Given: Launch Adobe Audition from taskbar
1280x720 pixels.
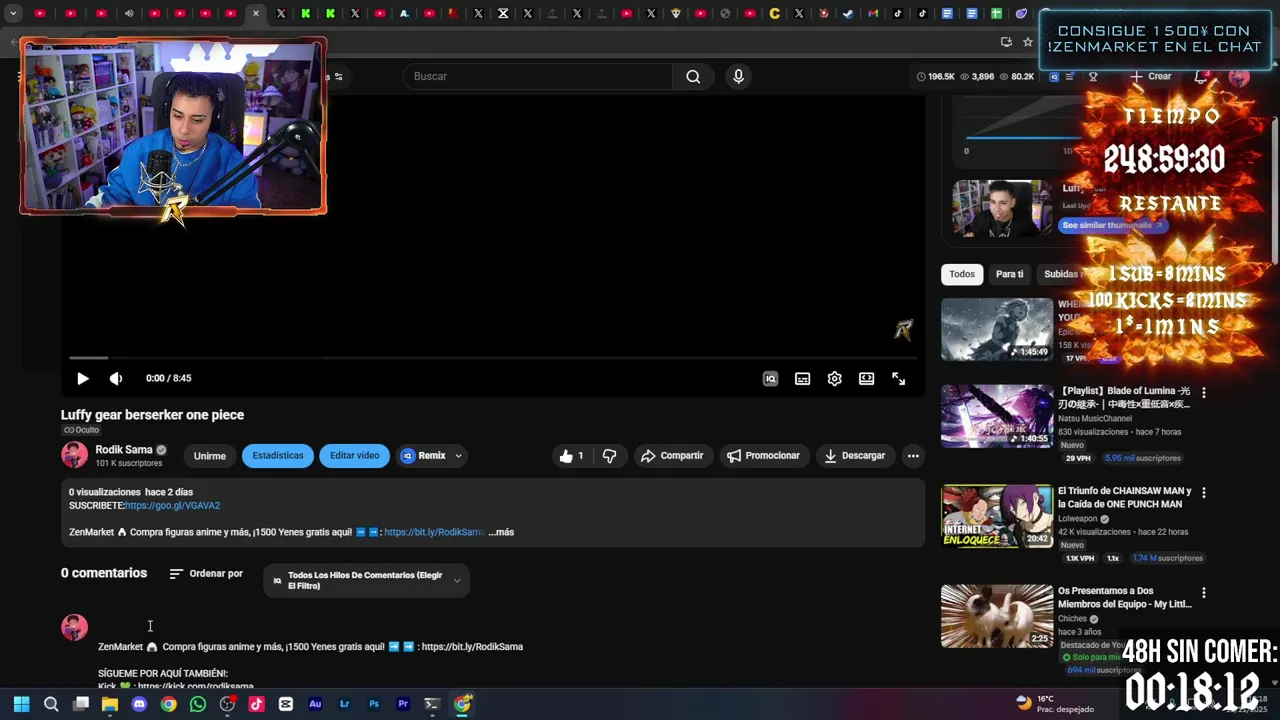Looking at the screenshot, I should tap(315, 704).
